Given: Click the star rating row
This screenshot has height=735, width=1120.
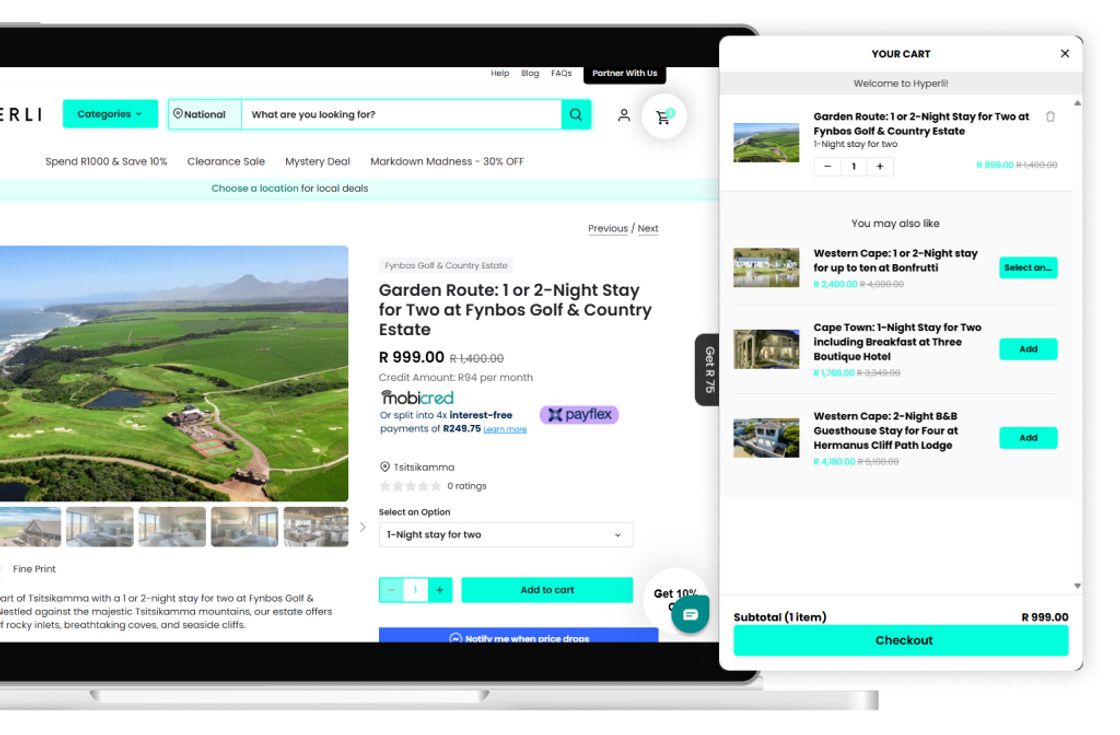Looking at the screenshot, I should click(410, 486).
